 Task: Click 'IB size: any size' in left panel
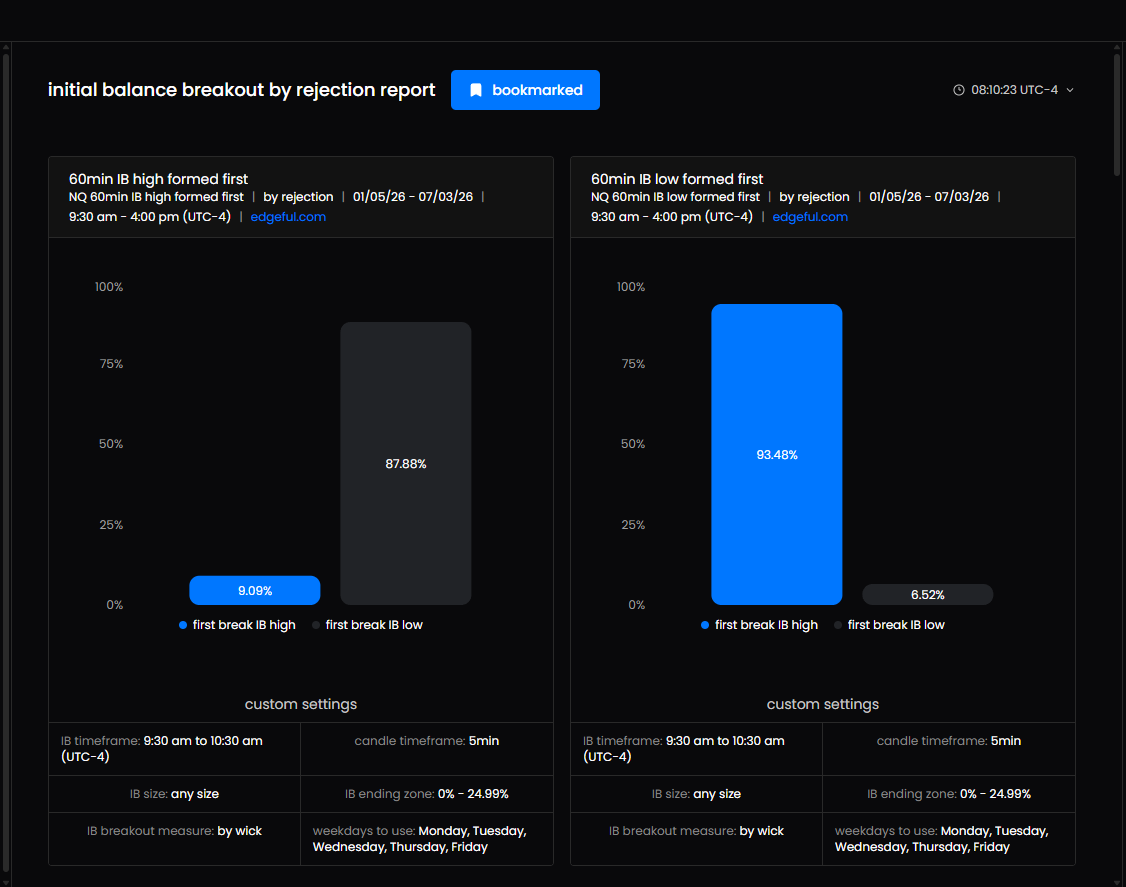coord(175,794)
